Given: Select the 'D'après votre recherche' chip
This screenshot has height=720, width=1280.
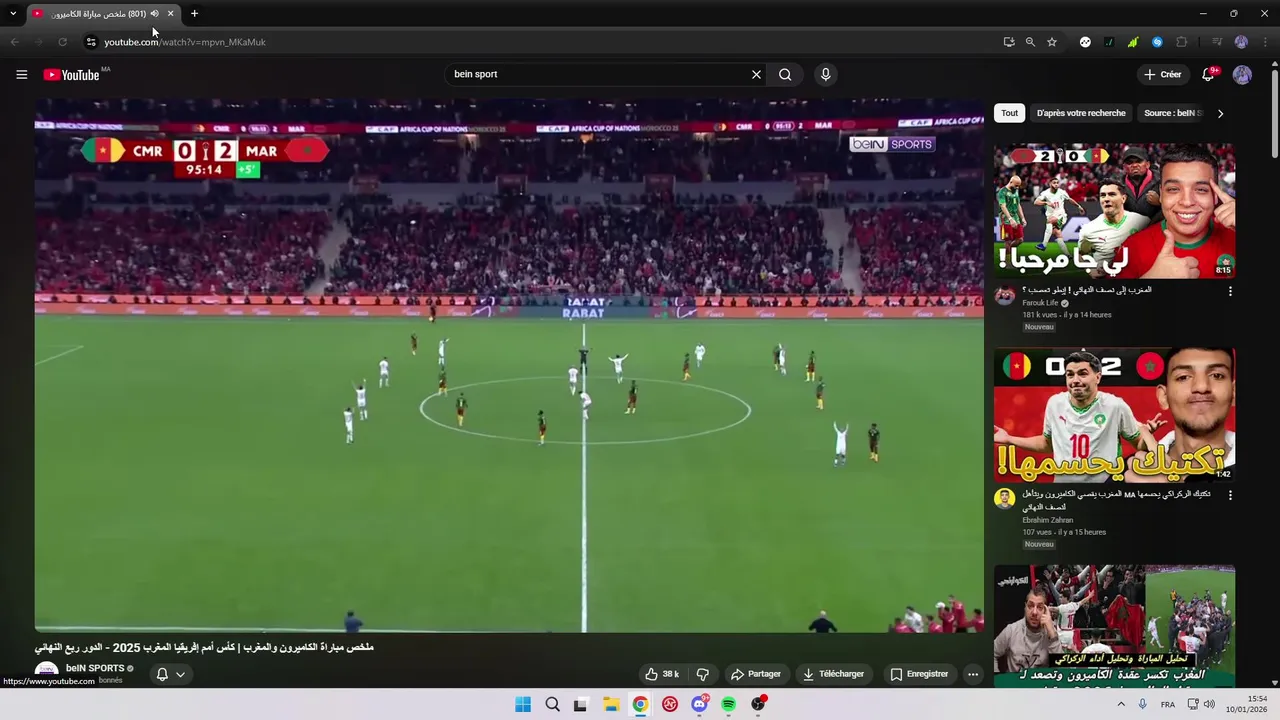Looking at the screenshot, I should pos(1081,113).
